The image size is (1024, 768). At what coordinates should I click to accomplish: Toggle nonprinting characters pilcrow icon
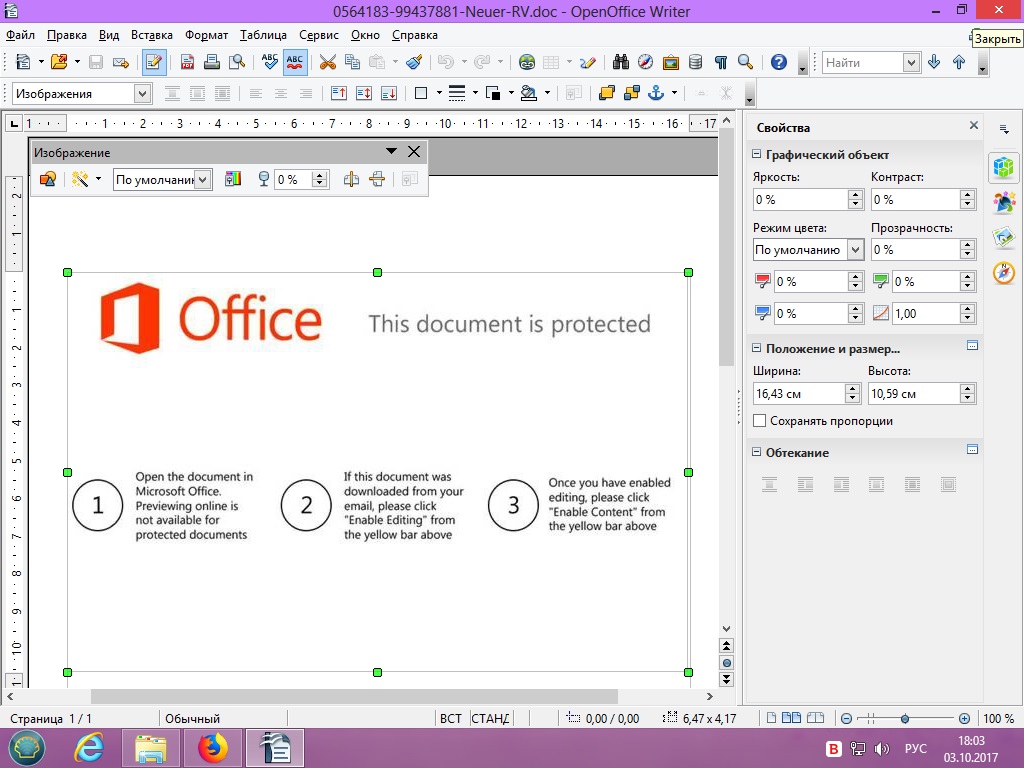pos(720,62)
